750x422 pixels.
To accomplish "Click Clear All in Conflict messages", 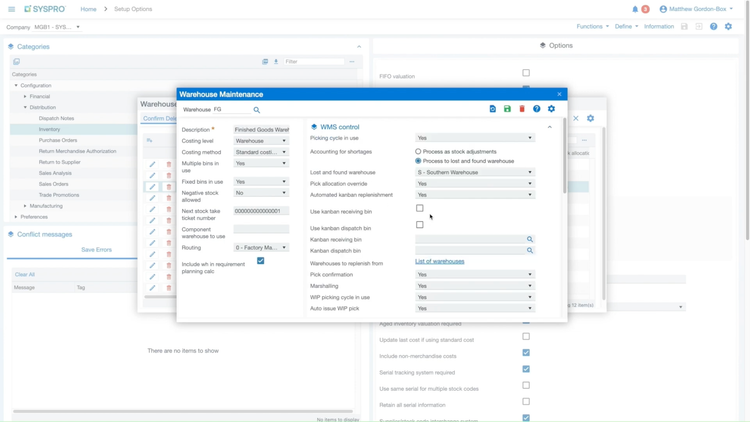I will click(x=25, y=275).
